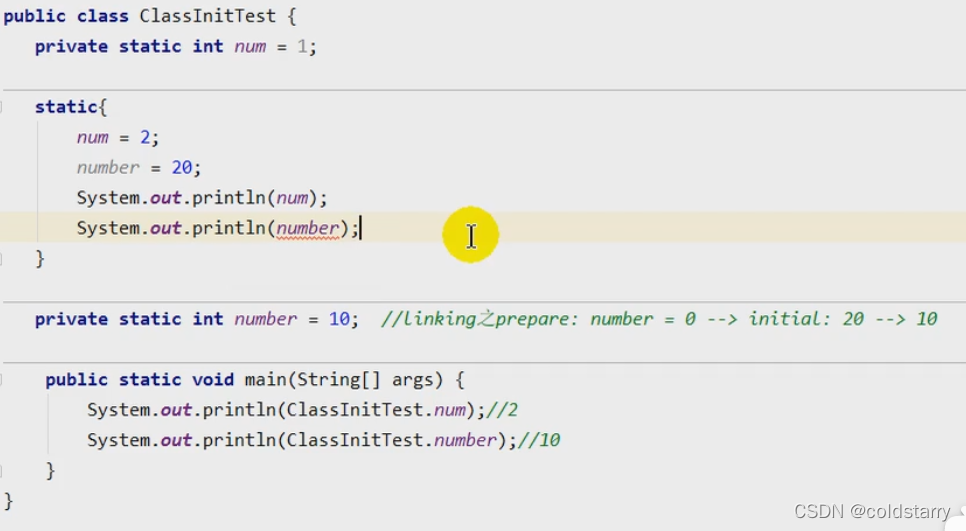This screenshot has width=966, height=531.
Task: Click 'ClassInitTest.num' in main's println
Action: click(376, 410)
